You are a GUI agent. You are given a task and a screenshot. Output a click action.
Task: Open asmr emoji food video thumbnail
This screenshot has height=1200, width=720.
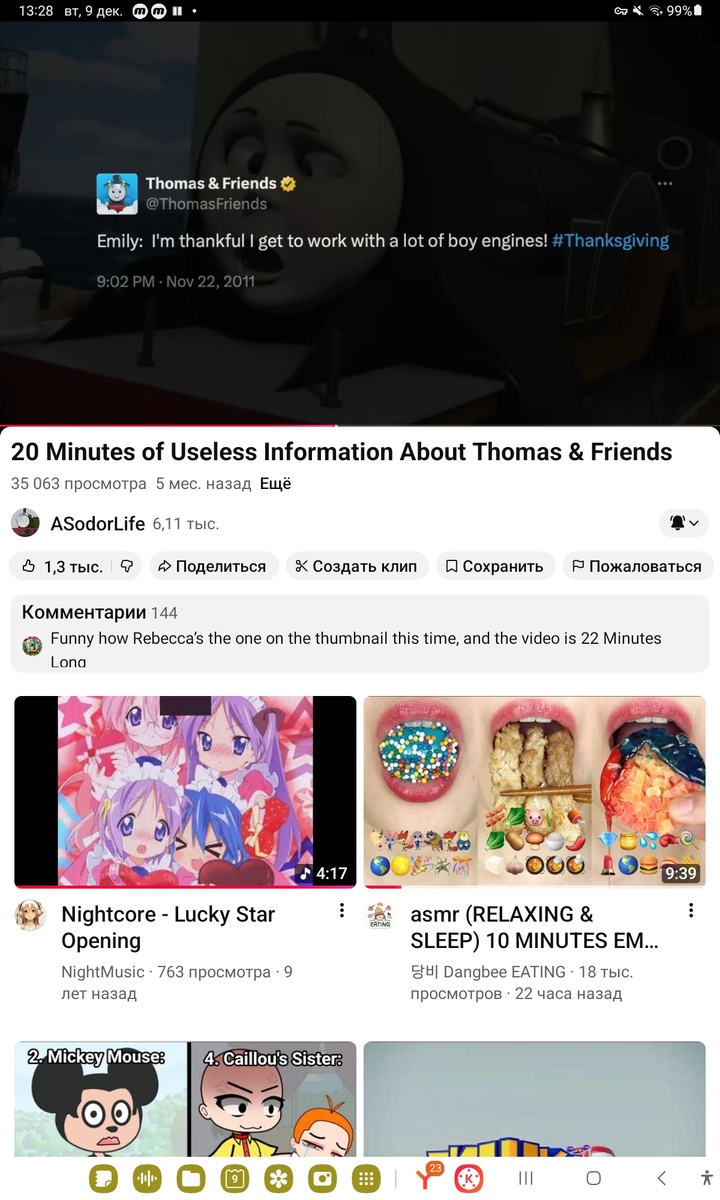click(x=534, y=792)
